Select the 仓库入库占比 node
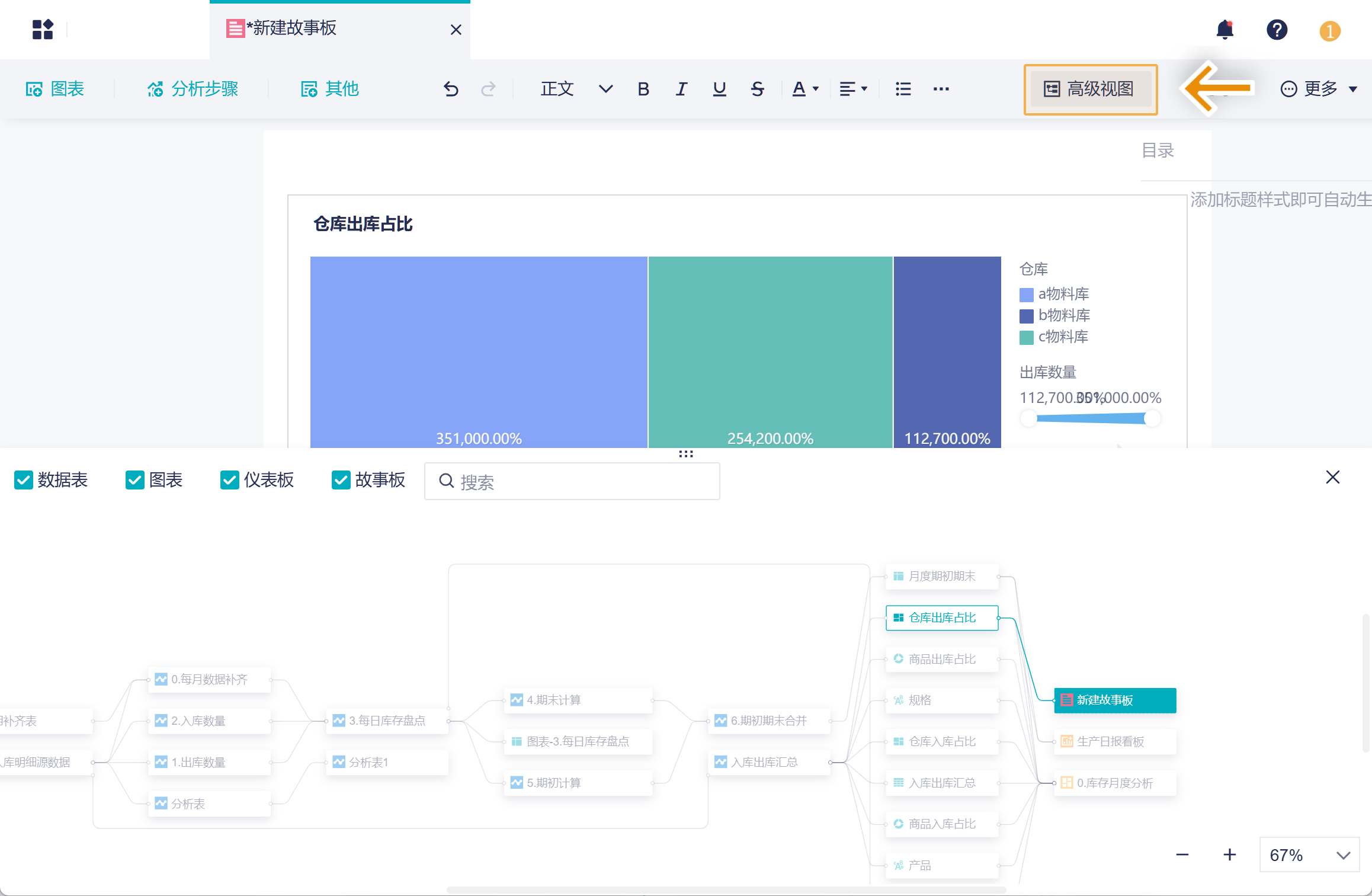This screenshot has width=1372, height=896. tap(942, 741)
